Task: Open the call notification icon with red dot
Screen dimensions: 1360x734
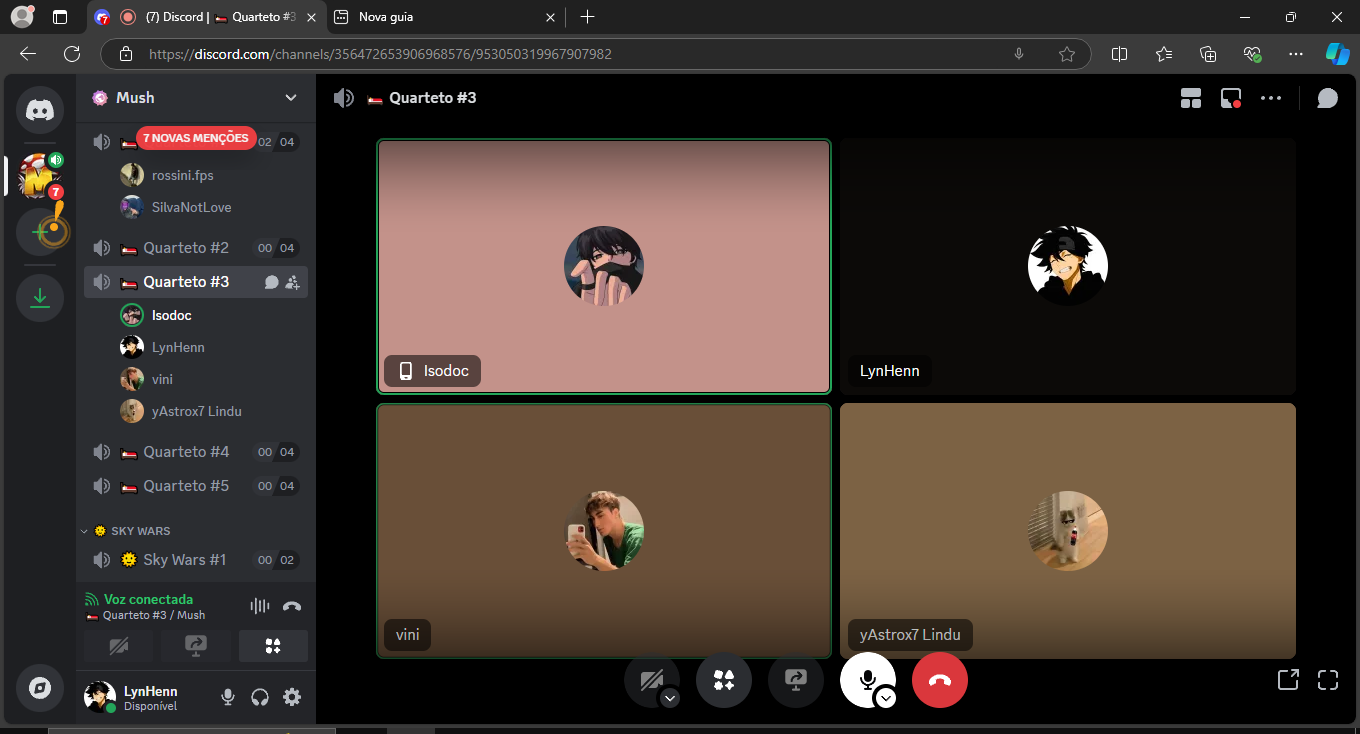Action: click(1231, 98)
